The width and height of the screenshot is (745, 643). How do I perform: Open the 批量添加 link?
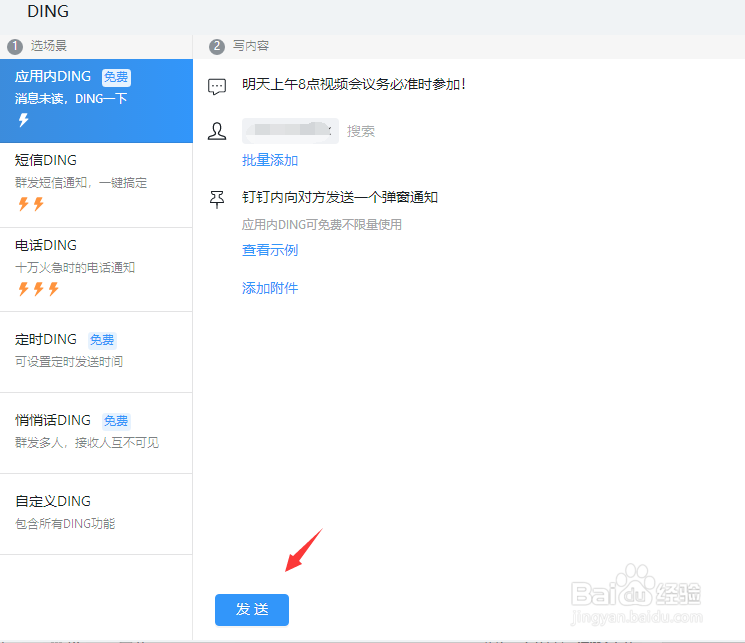point(270,160)
